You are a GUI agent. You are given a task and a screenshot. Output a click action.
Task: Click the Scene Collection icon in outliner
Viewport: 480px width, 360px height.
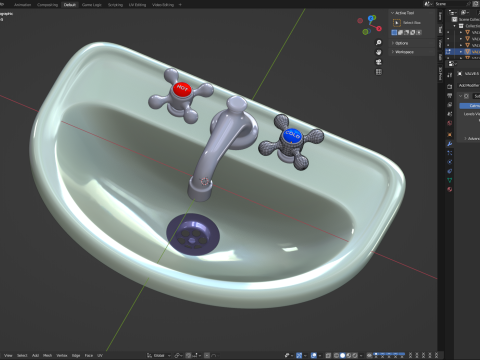point(454,19)
